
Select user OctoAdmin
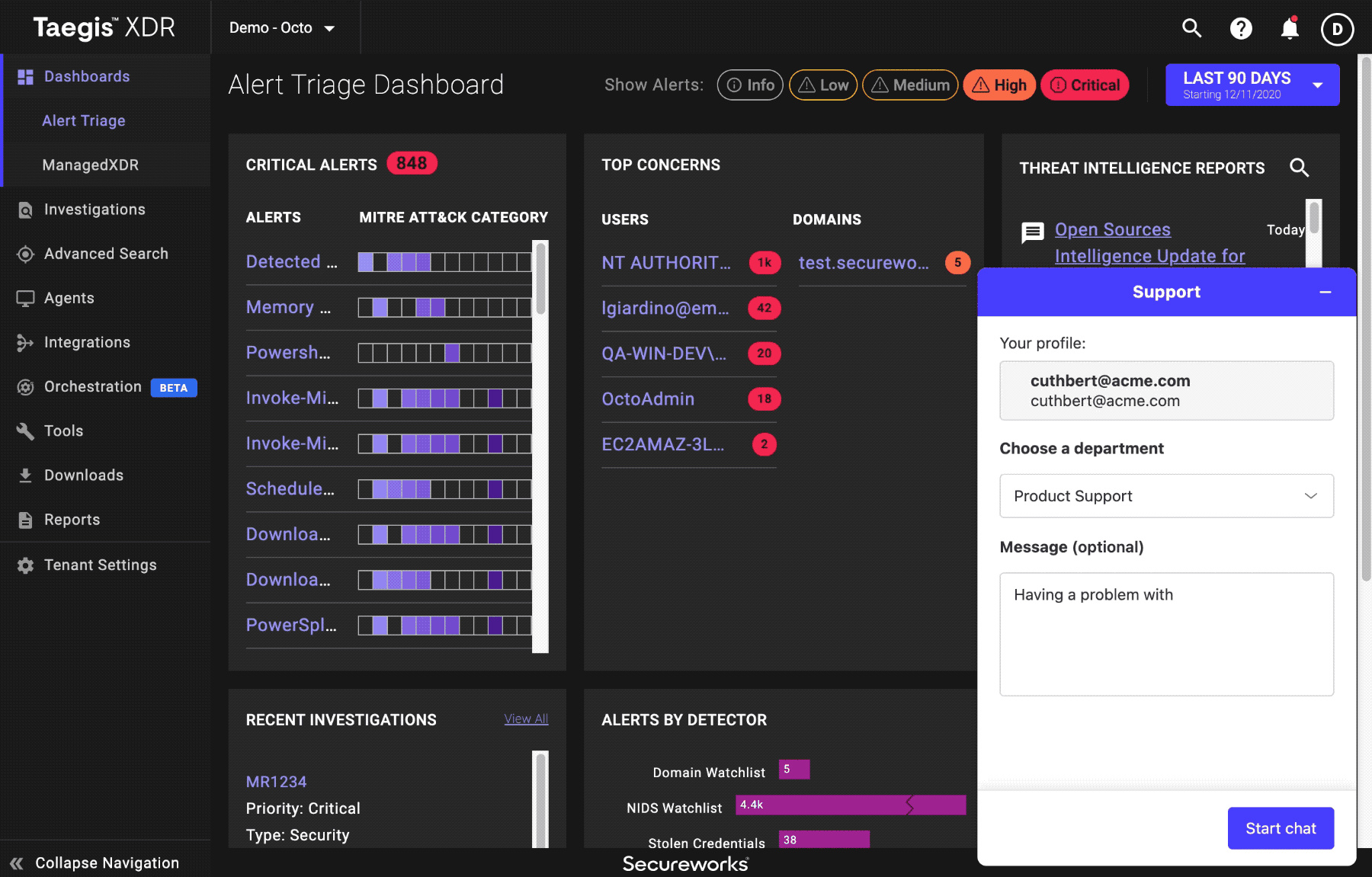click(x=648, y=399)
